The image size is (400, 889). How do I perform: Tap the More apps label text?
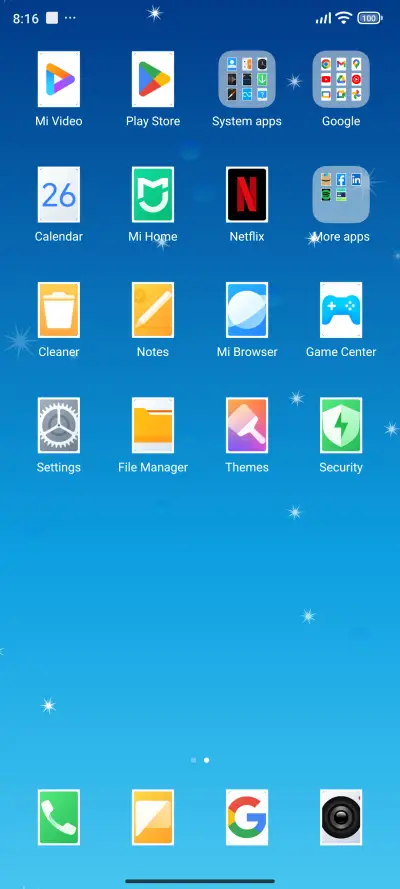[341, 237]
